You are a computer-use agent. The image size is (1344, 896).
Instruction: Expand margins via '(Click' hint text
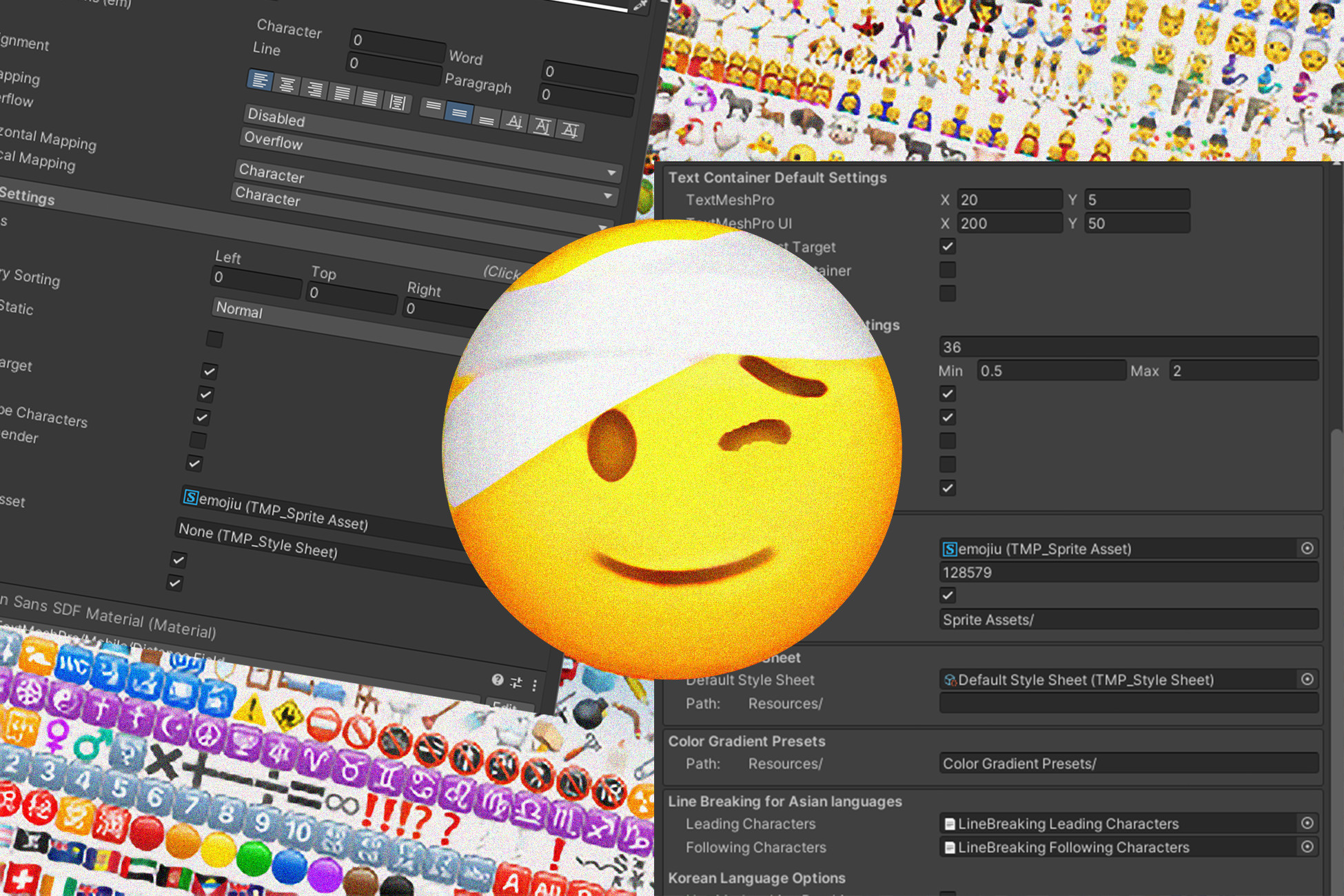tap(502, 272)
